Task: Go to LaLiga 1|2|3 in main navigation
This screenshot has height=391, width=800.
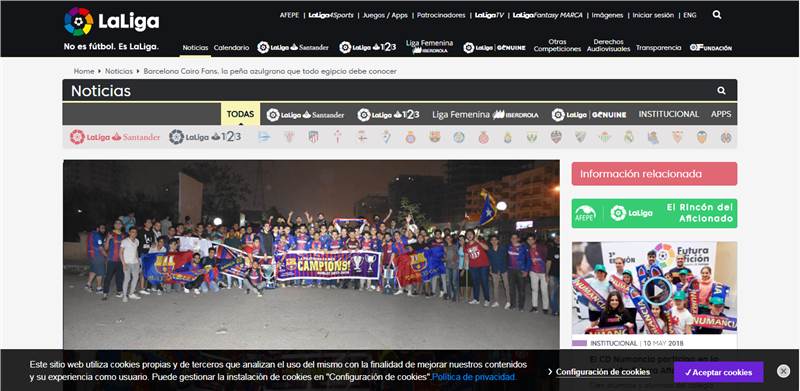Action: coord(367,47)
